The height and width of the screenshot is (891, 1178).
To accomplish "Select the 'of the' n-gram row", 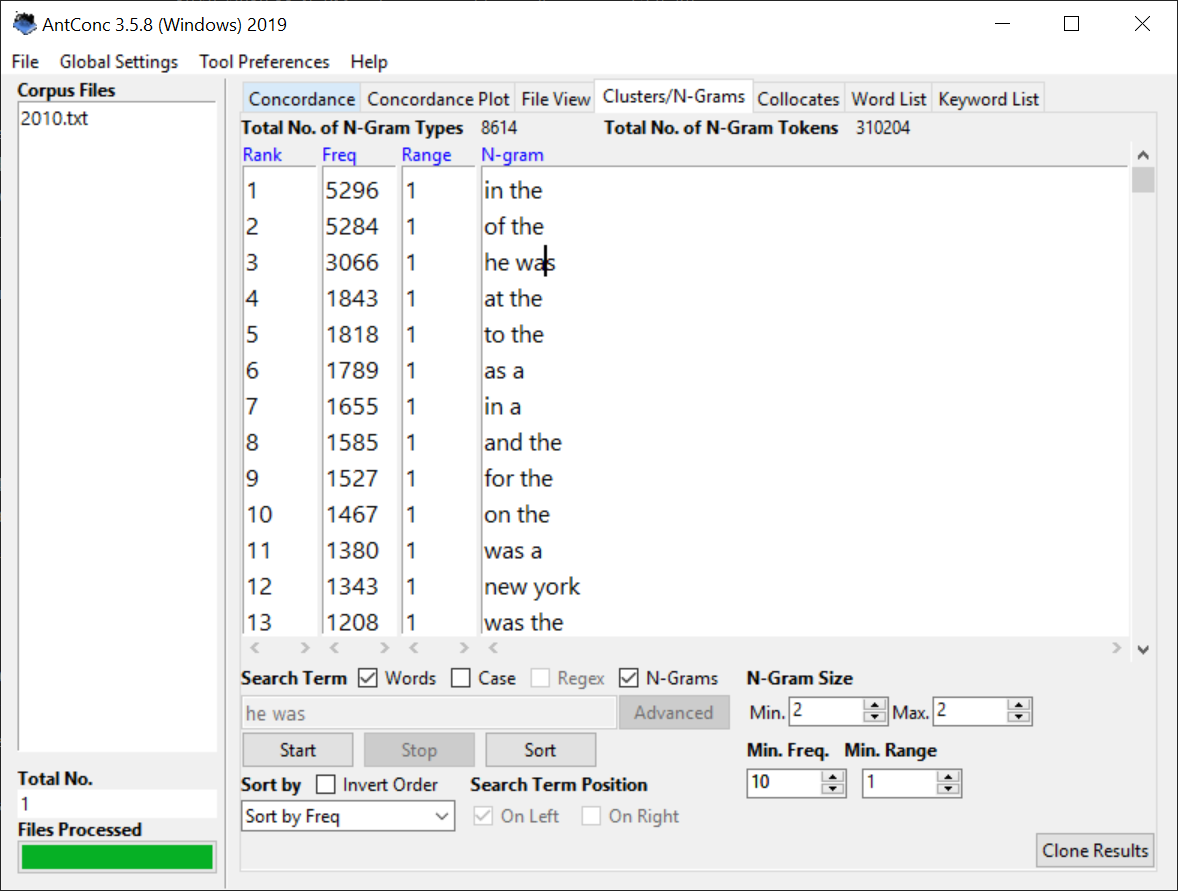I will click(x=514, y=227).
